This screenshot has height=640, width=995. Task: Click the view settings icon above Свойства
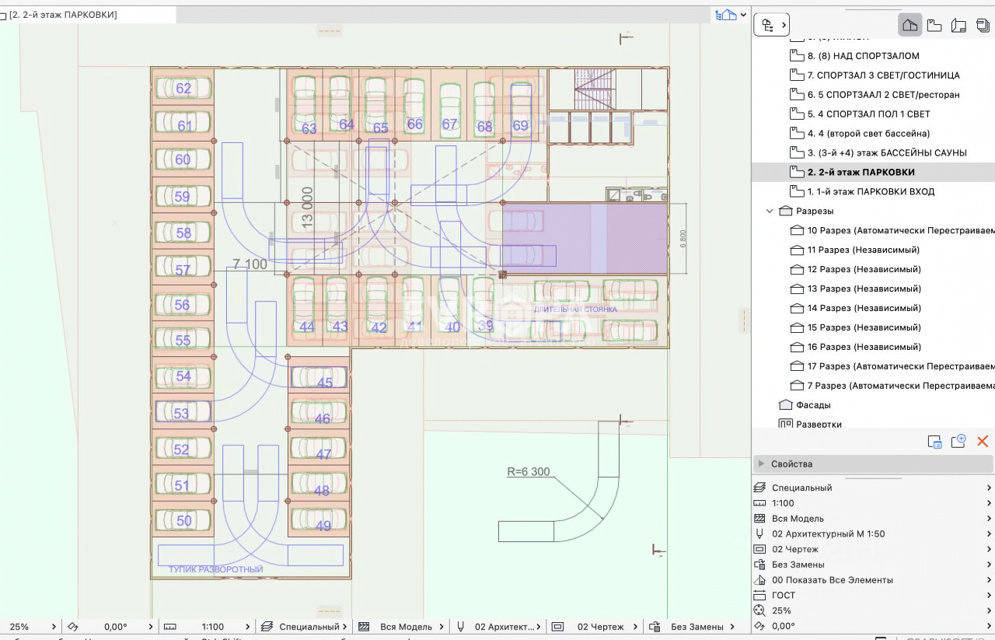tap(934, 442)
